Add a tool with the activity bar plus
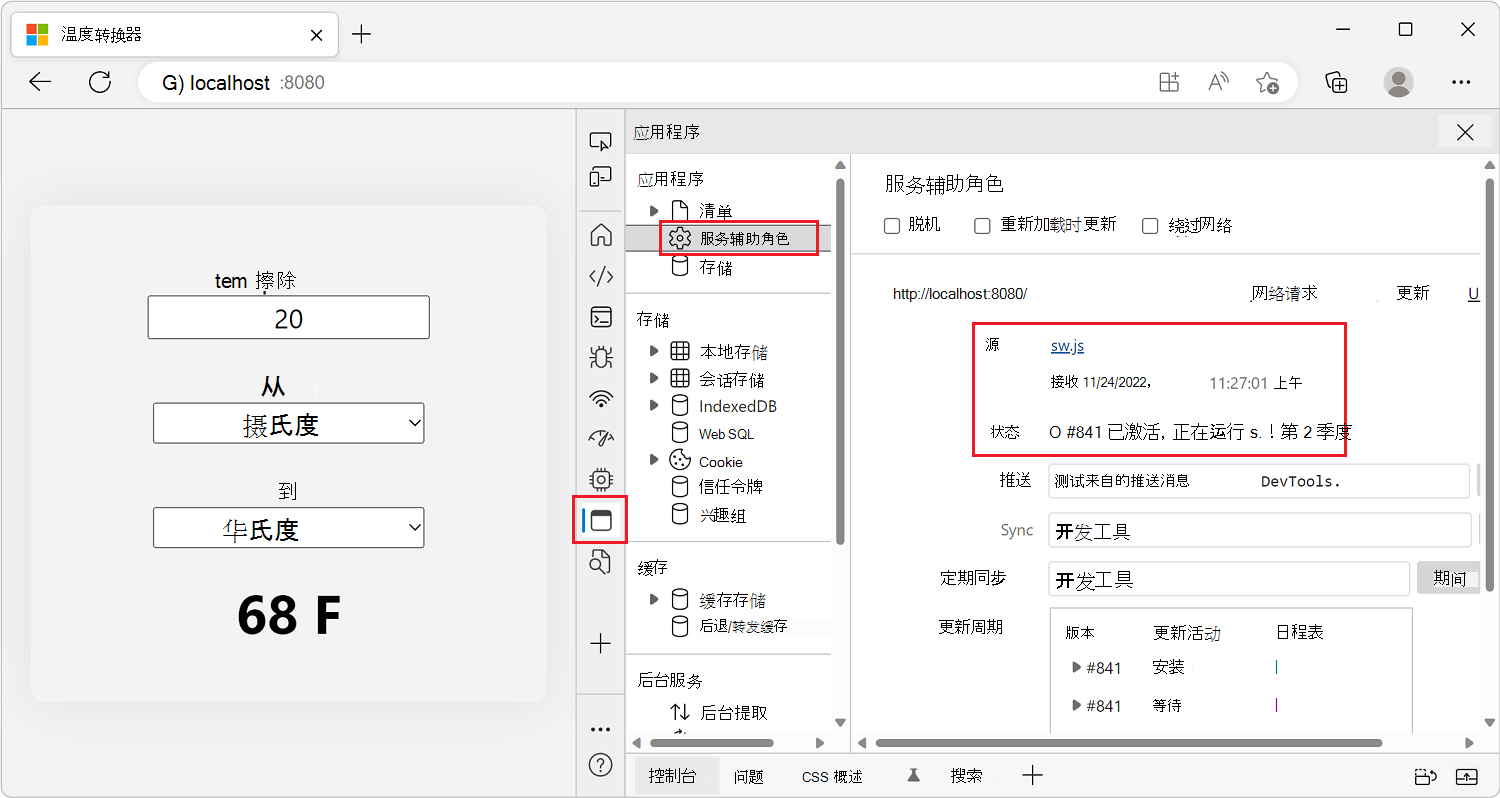 tap(600, 644)
